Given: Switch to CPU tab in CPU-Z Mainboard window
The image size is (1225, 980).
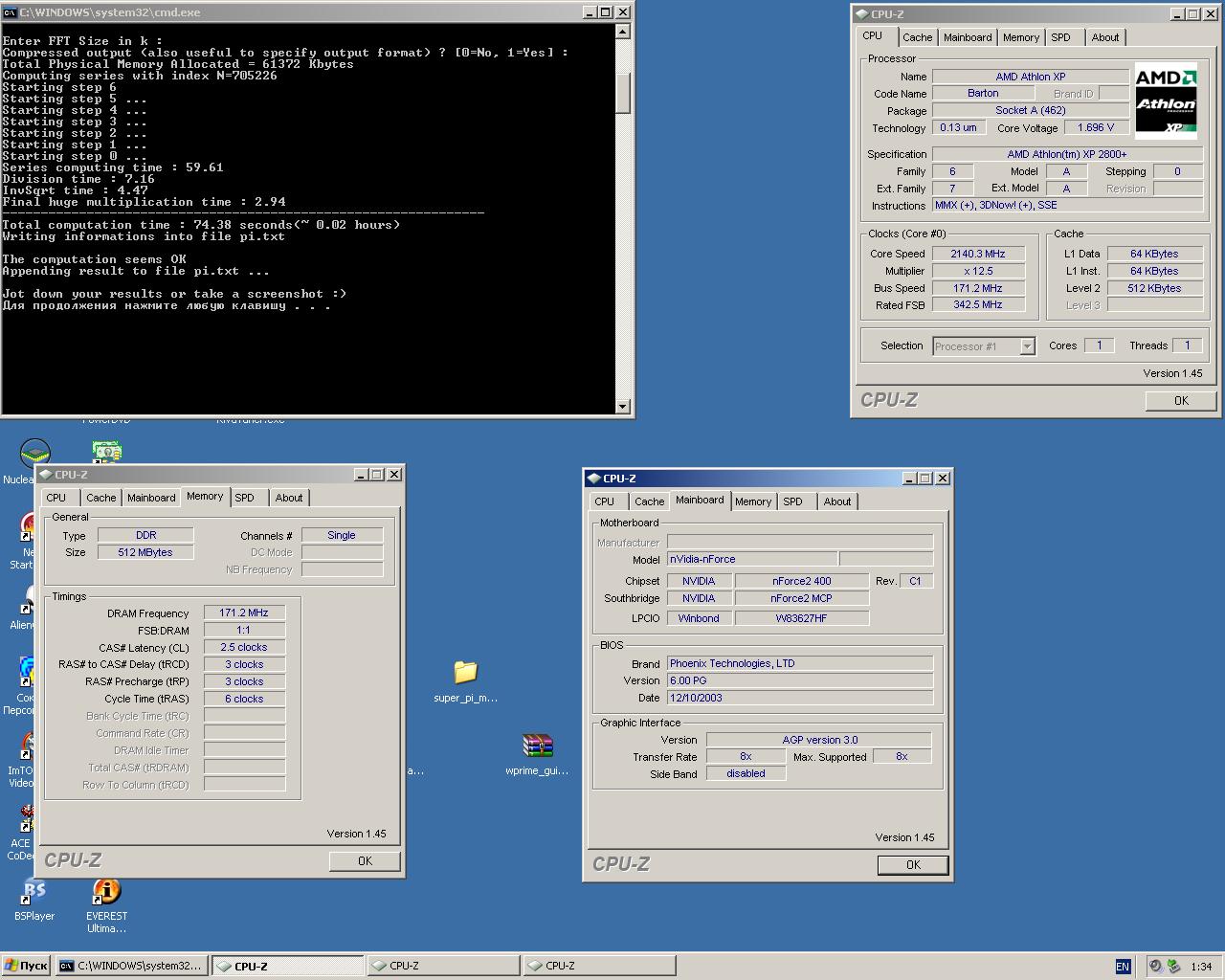Looking at the screenshot, I should pos(605,501).
